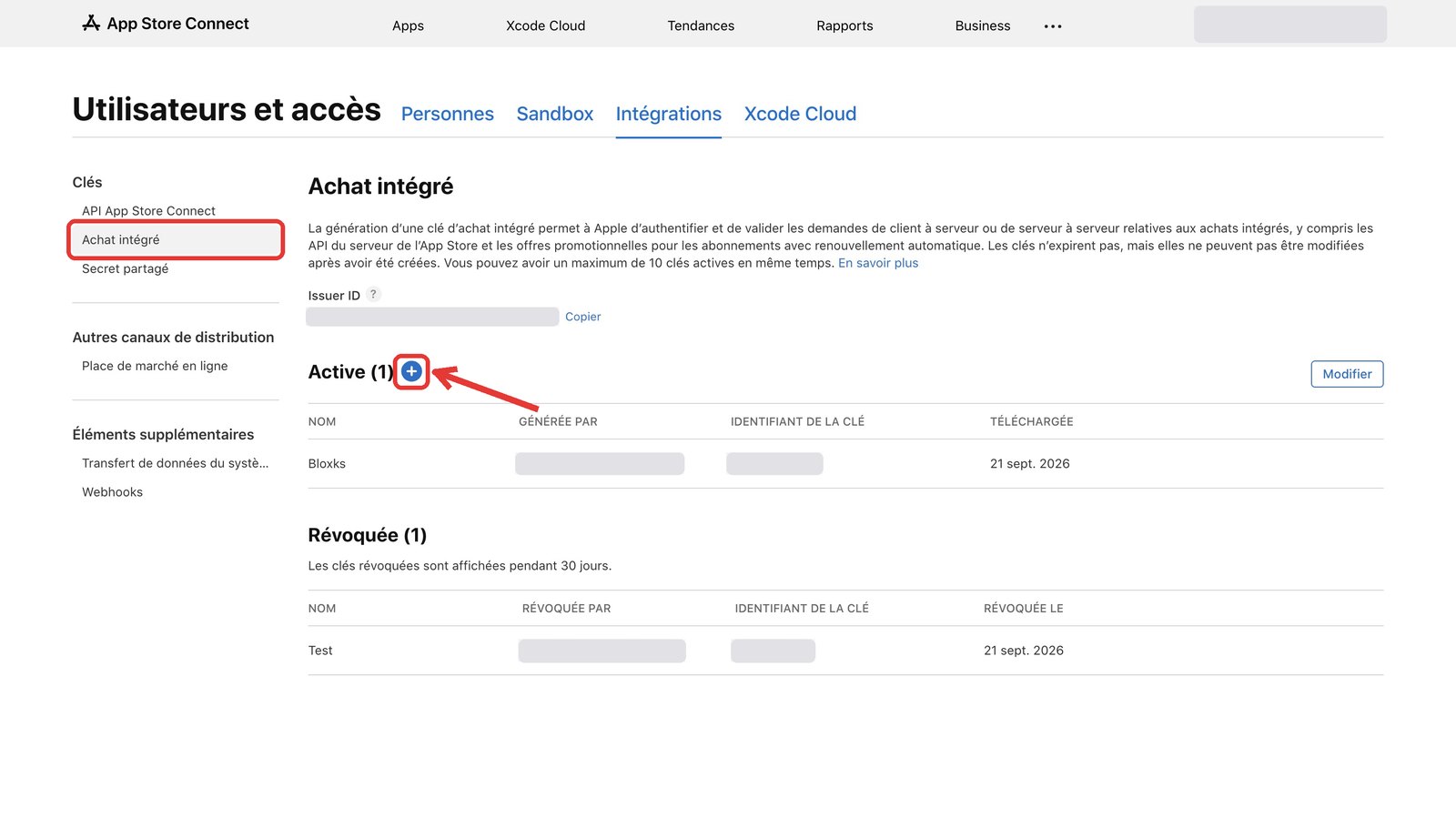The image size is (1456, 828).
Task: Click the RÉVOQUÉE PAR column header
Action: pyautogui.click(x=566, y=608)
